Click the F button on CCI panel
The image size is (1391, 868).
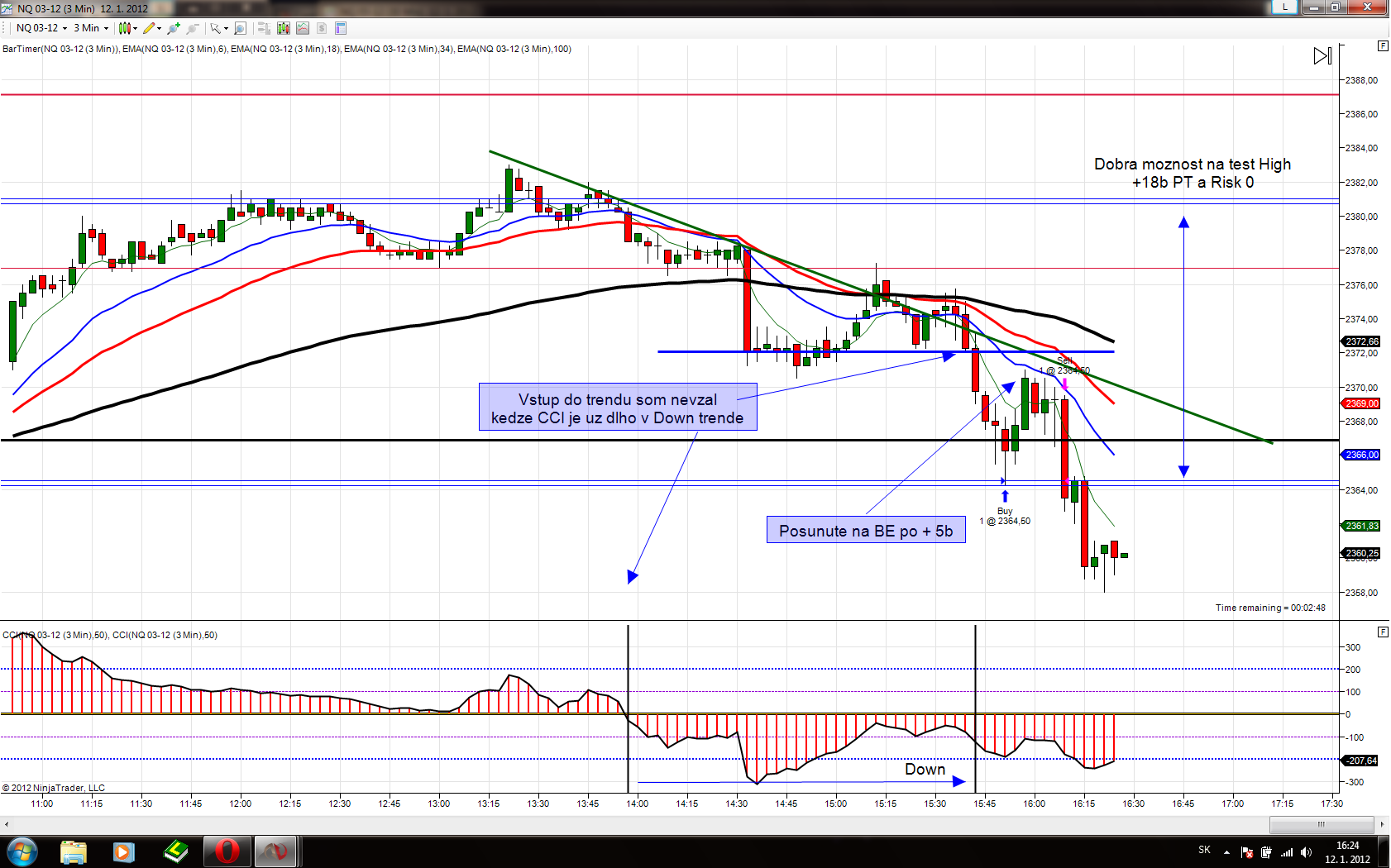[1383, 632]
